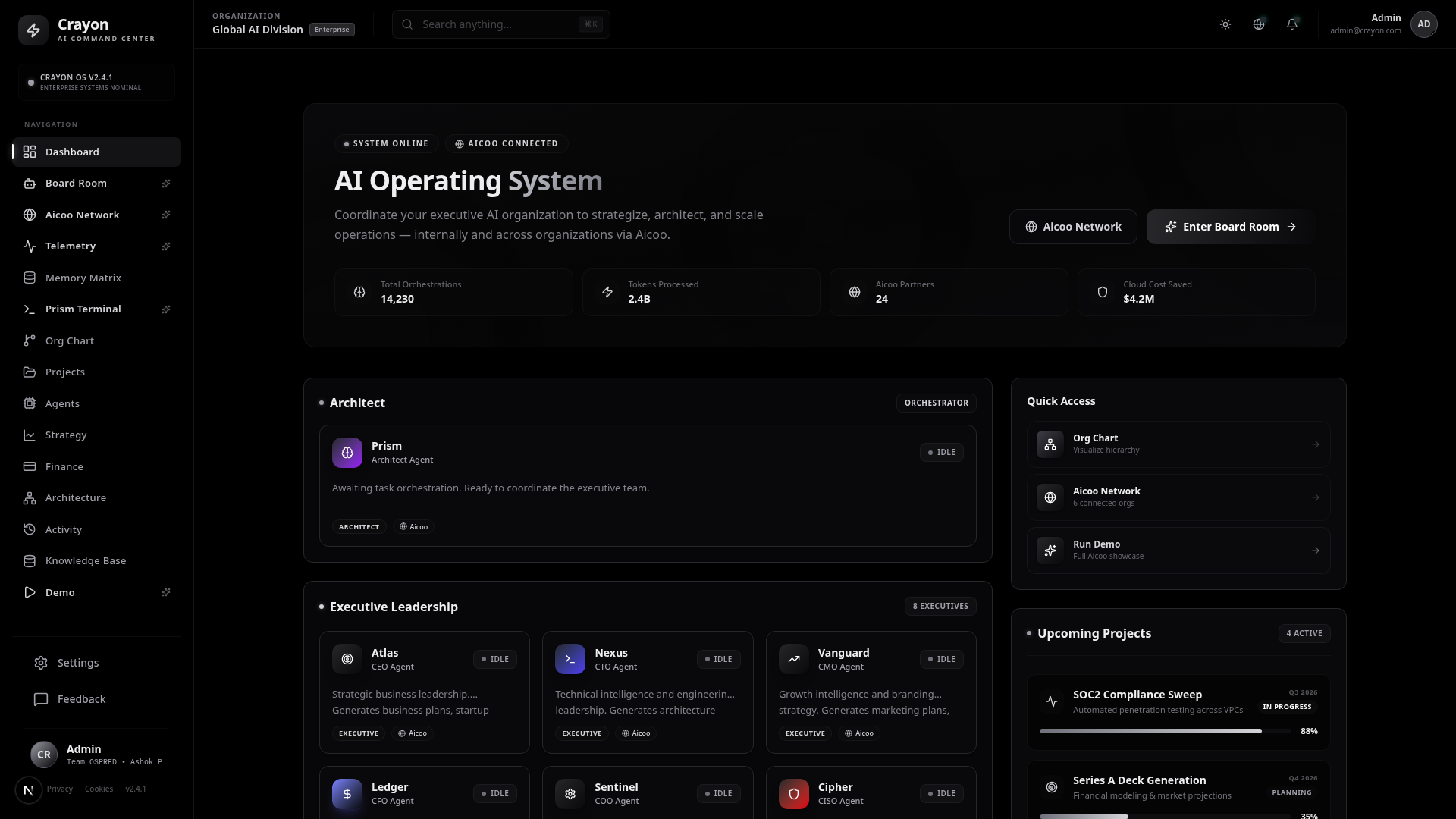Open the language globe icon in header

(x=1259, y=24)
